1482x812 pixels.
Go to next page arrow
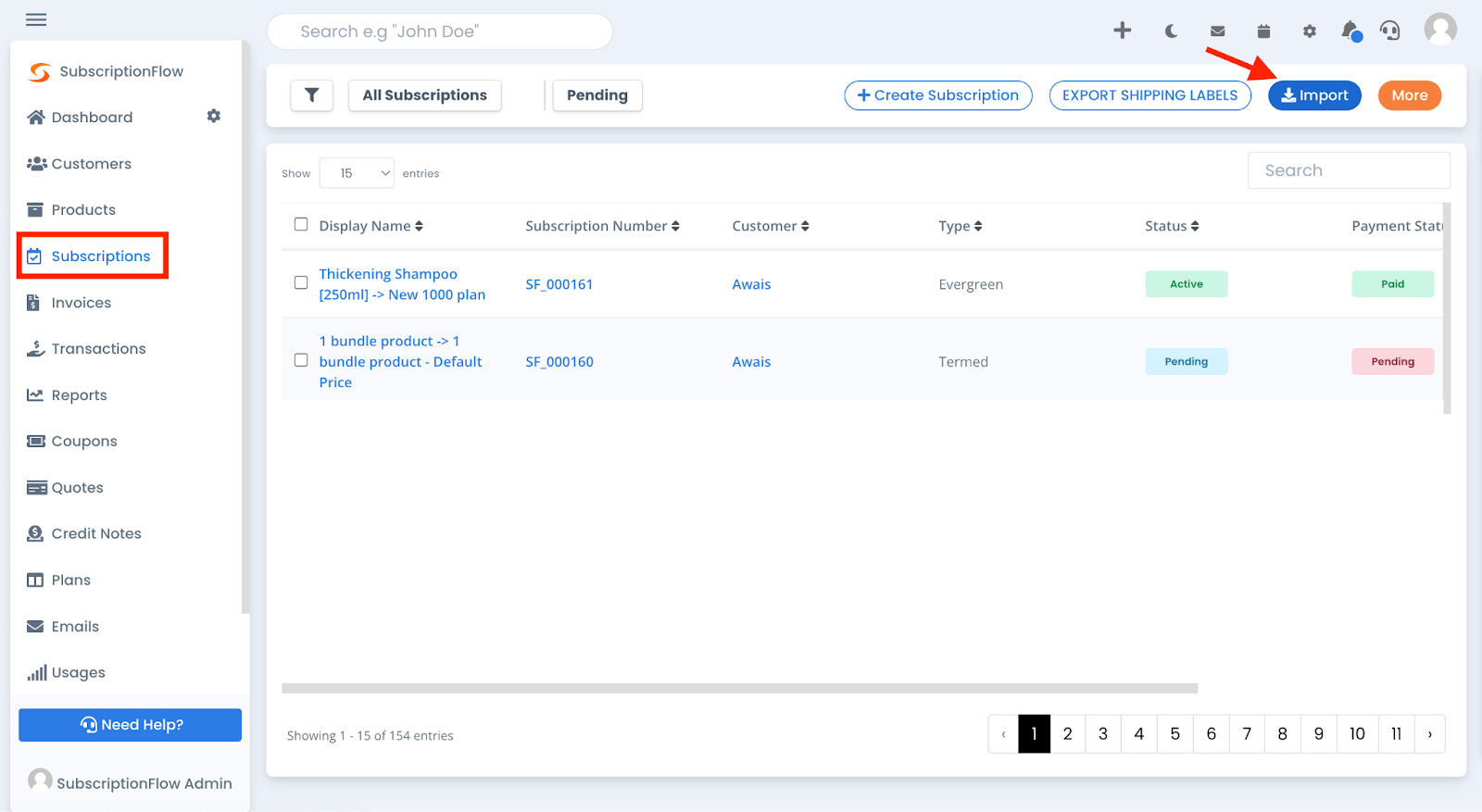[x=1430, y=734]
